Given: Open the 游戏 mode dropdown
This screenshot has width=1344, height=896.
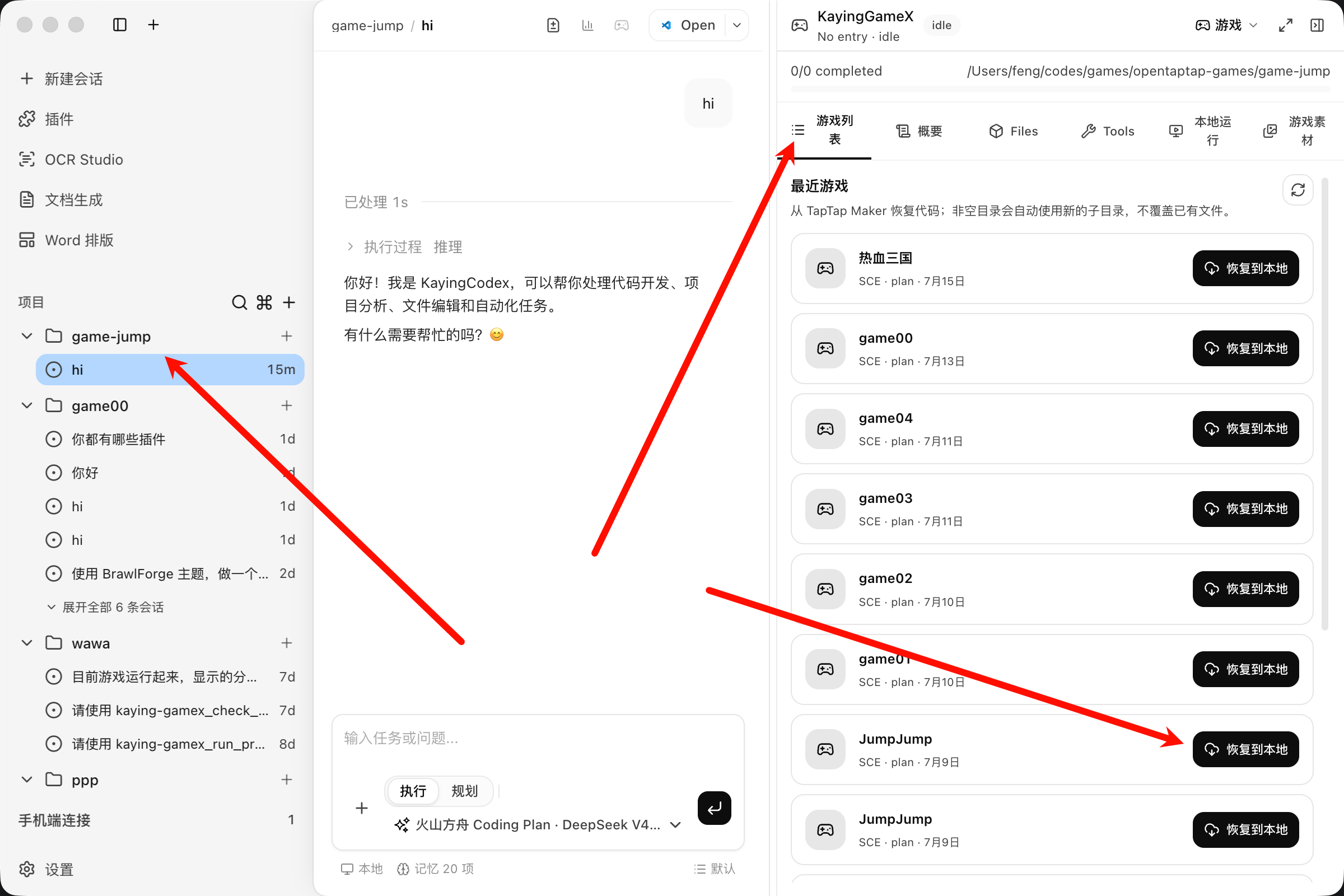Looking at the screenshot, I should [x=1226, y=25].
